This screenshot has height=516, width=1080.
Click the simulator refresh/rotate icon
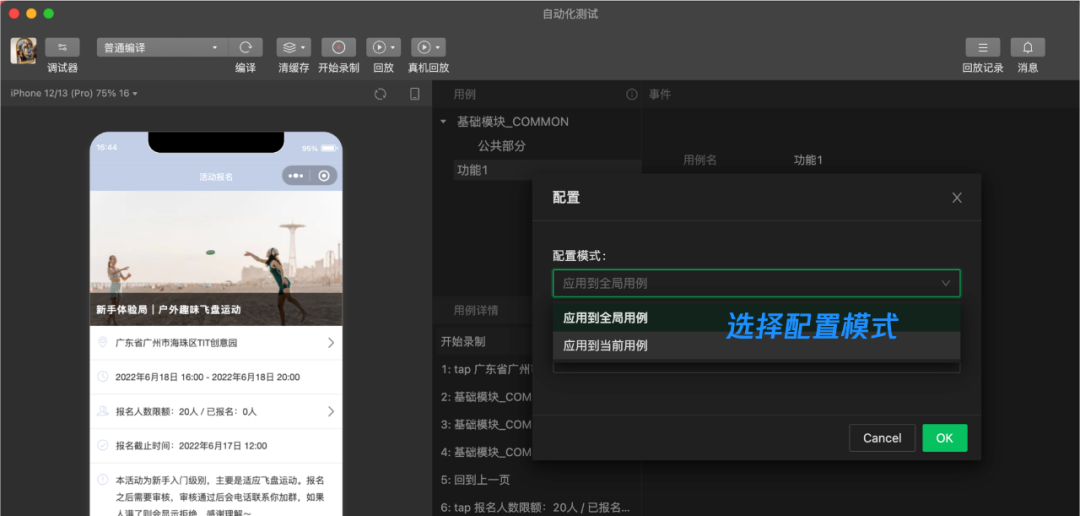(380, 94)
